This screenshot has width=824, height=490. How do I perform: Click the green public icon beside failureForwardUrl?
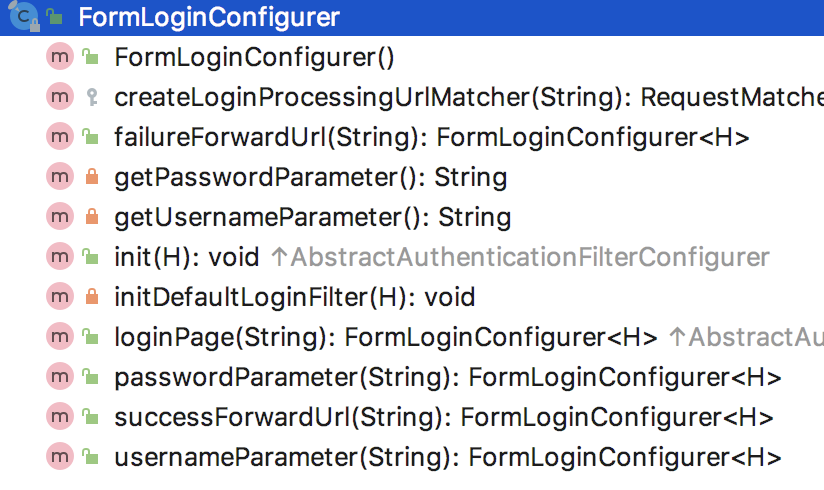point(91,137)
